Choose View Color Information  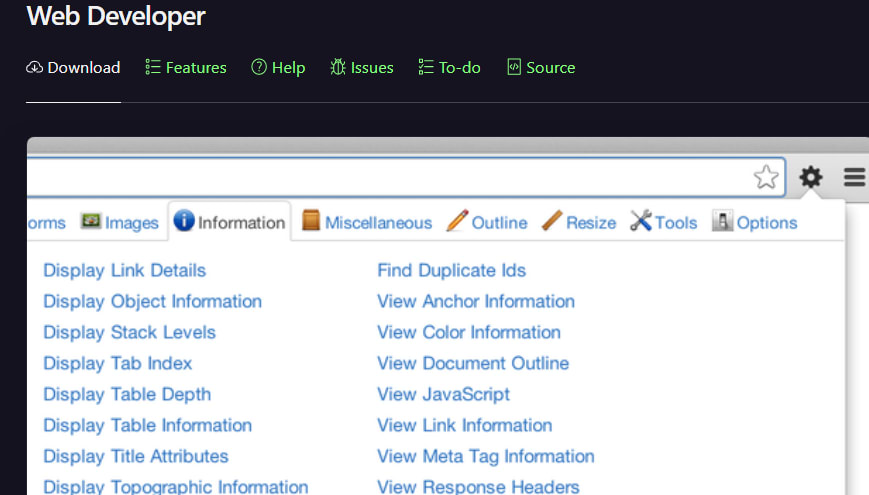(469, 333)
